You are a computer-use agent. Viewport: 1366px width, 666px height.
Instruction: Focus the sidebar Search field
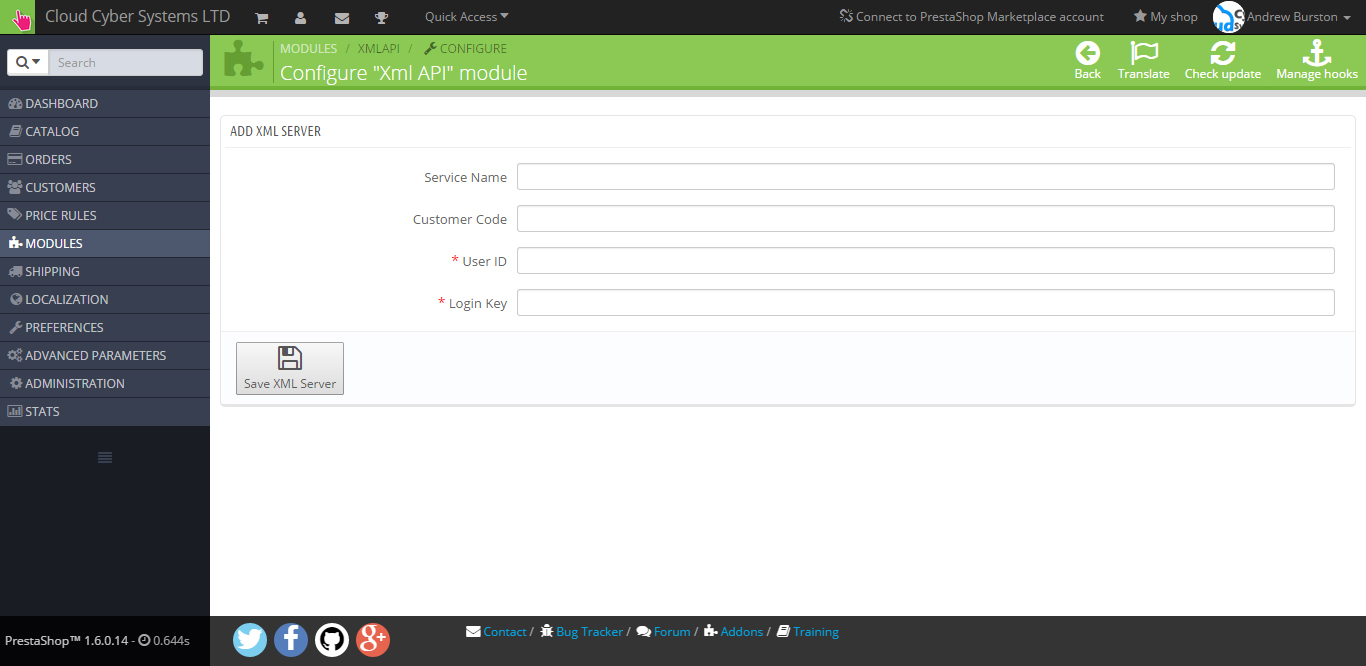[125, 62]
